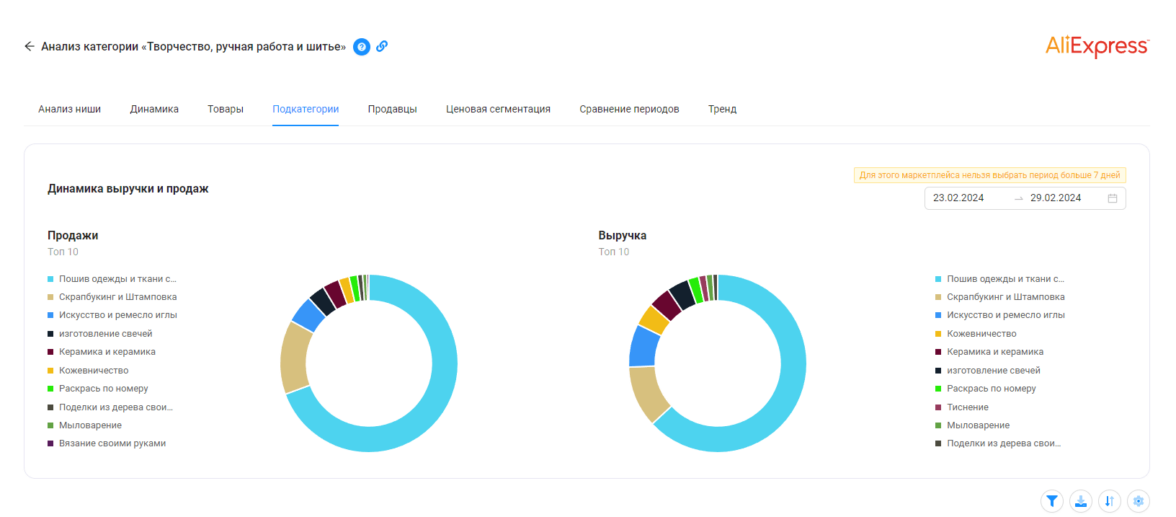Toggle Скрапбукинг и Штамповка in Продажи legend

point(112,296)
